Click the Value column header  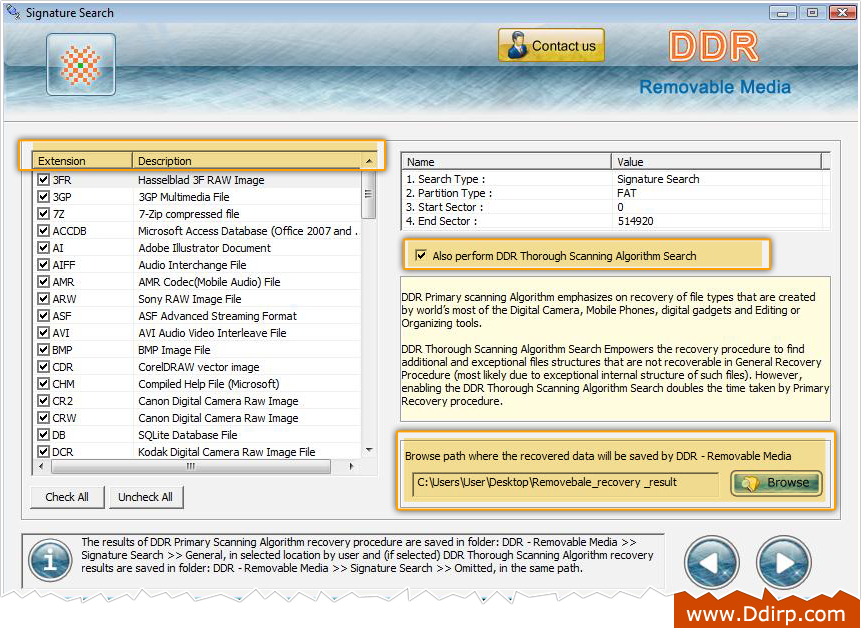click(x=717, y=162)
